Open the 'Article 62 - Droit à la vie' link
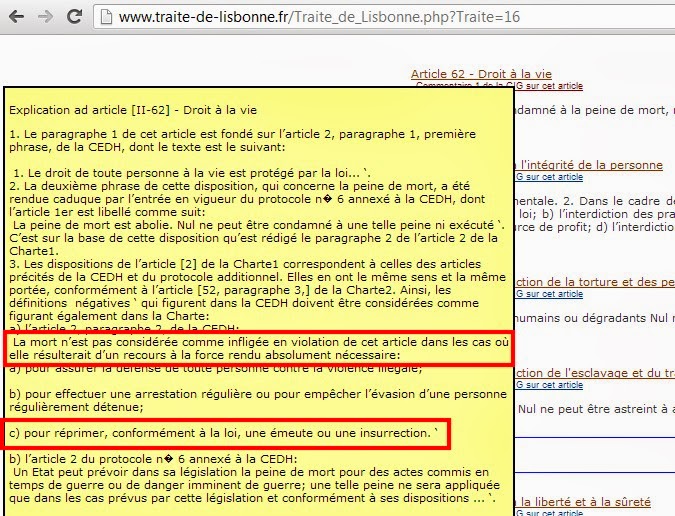 (x=481, y=74)
